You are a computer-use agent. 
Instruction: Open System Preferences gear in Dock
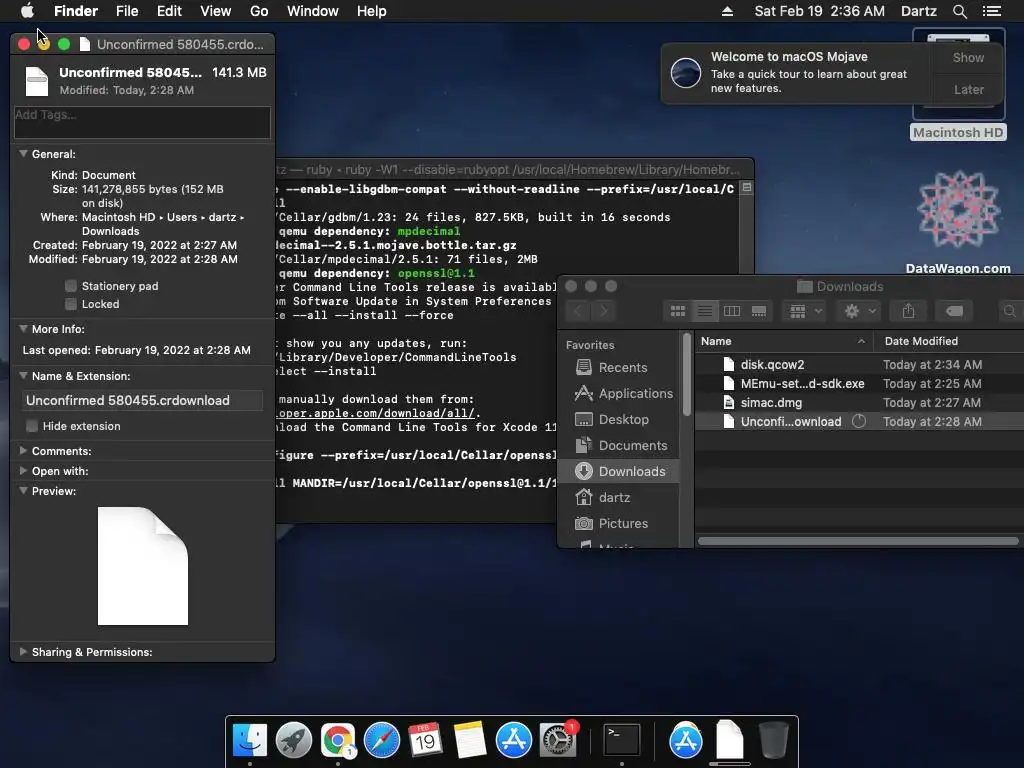(x=558, y=741)
